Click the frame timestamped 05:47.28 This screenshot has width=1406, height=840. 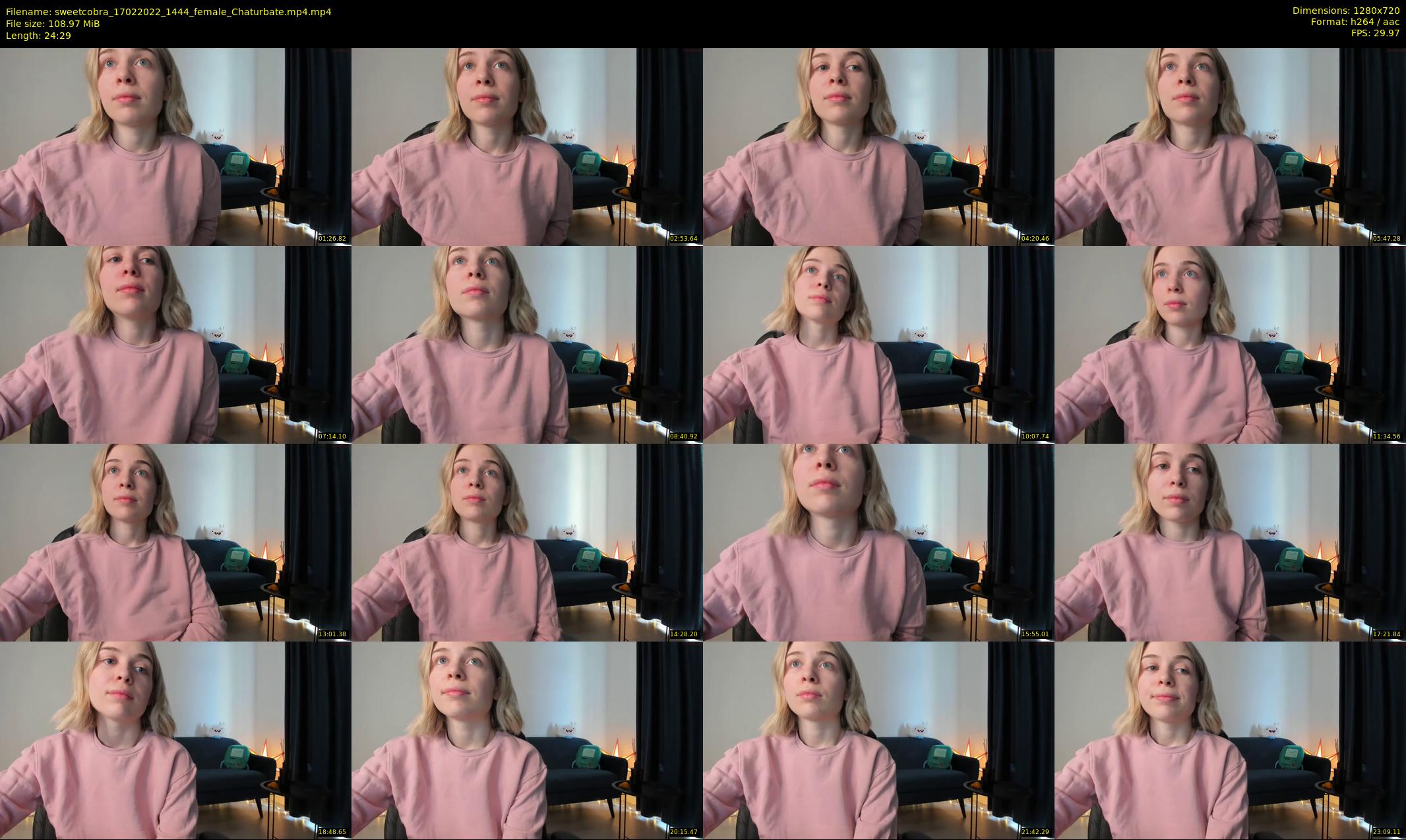(1230, 146)
